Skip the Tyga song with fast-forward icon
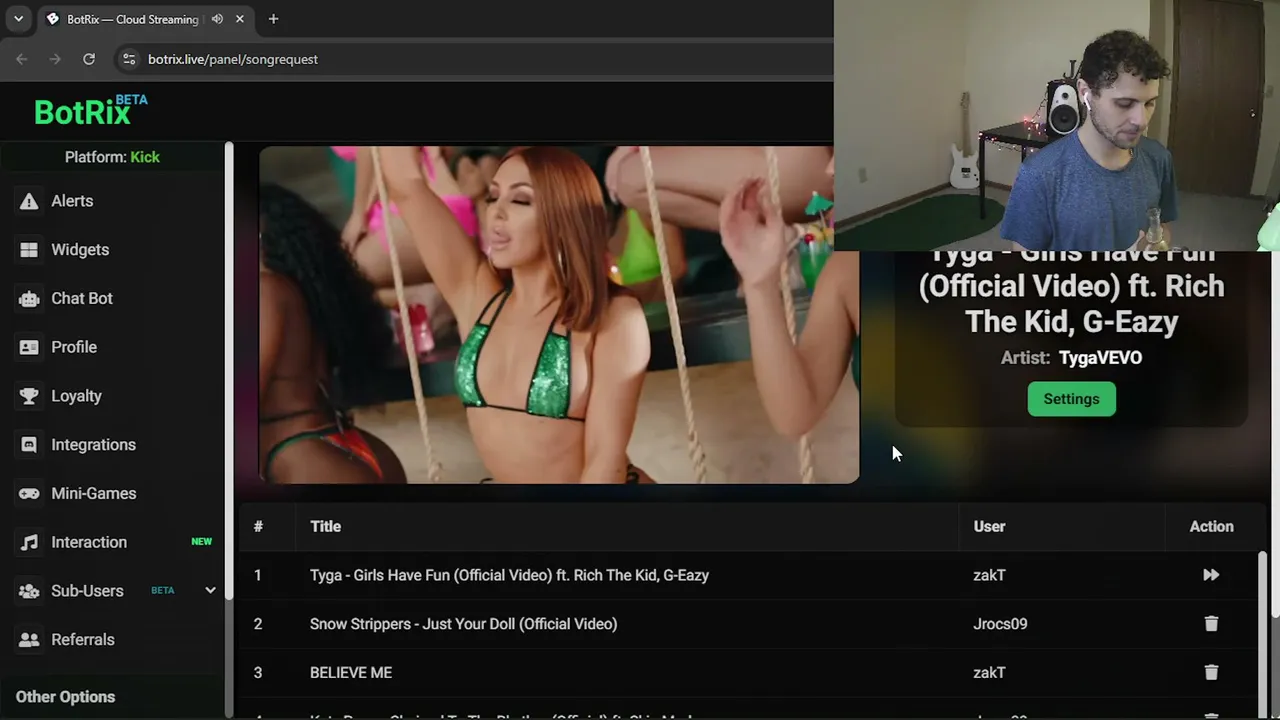 (1211, 575)
